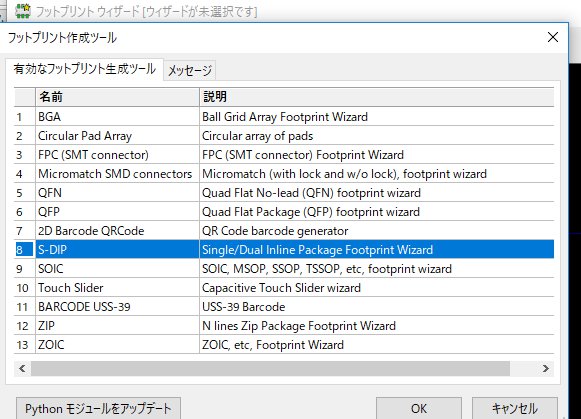Pick the FPC (SMT connector) row
Image resolution: width=581 pixels, height=419 pixels.
(284, 154)
